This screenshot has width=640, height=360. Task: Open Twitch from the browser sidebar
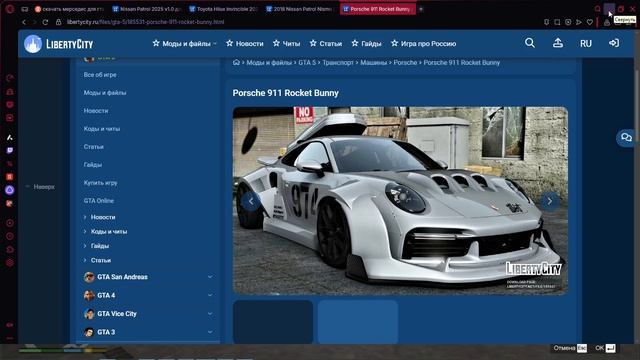(10, 151)
